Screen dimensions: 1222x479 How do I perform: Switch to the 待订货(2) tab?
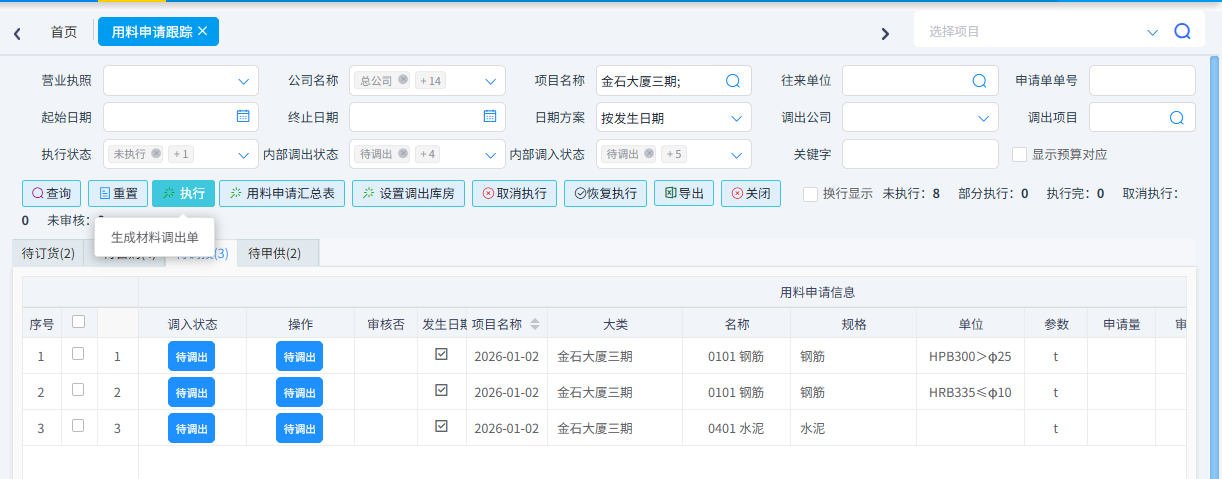(x=48, y=253)
